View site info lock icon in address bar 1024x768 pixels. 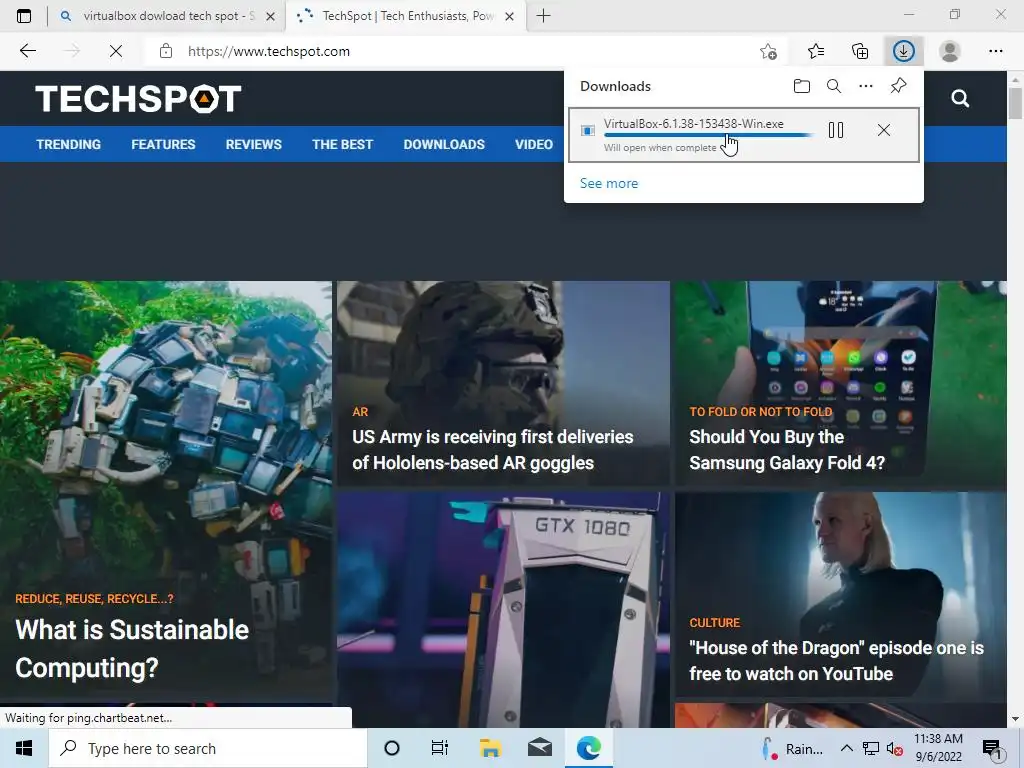(x=166, y=51)
